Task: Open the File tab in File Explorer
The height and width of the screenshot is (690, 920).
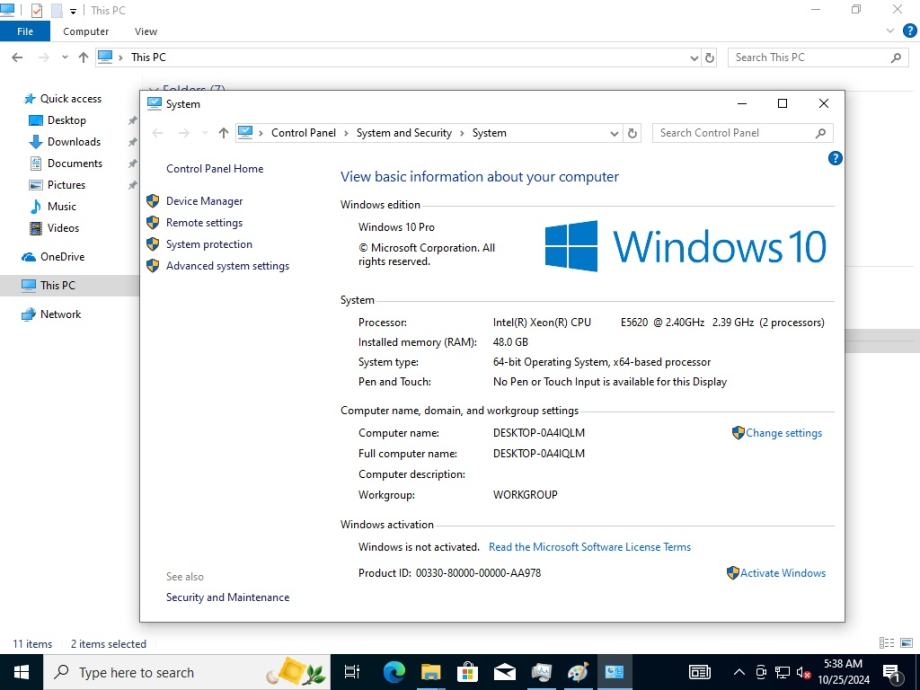Action: (25, 32)
